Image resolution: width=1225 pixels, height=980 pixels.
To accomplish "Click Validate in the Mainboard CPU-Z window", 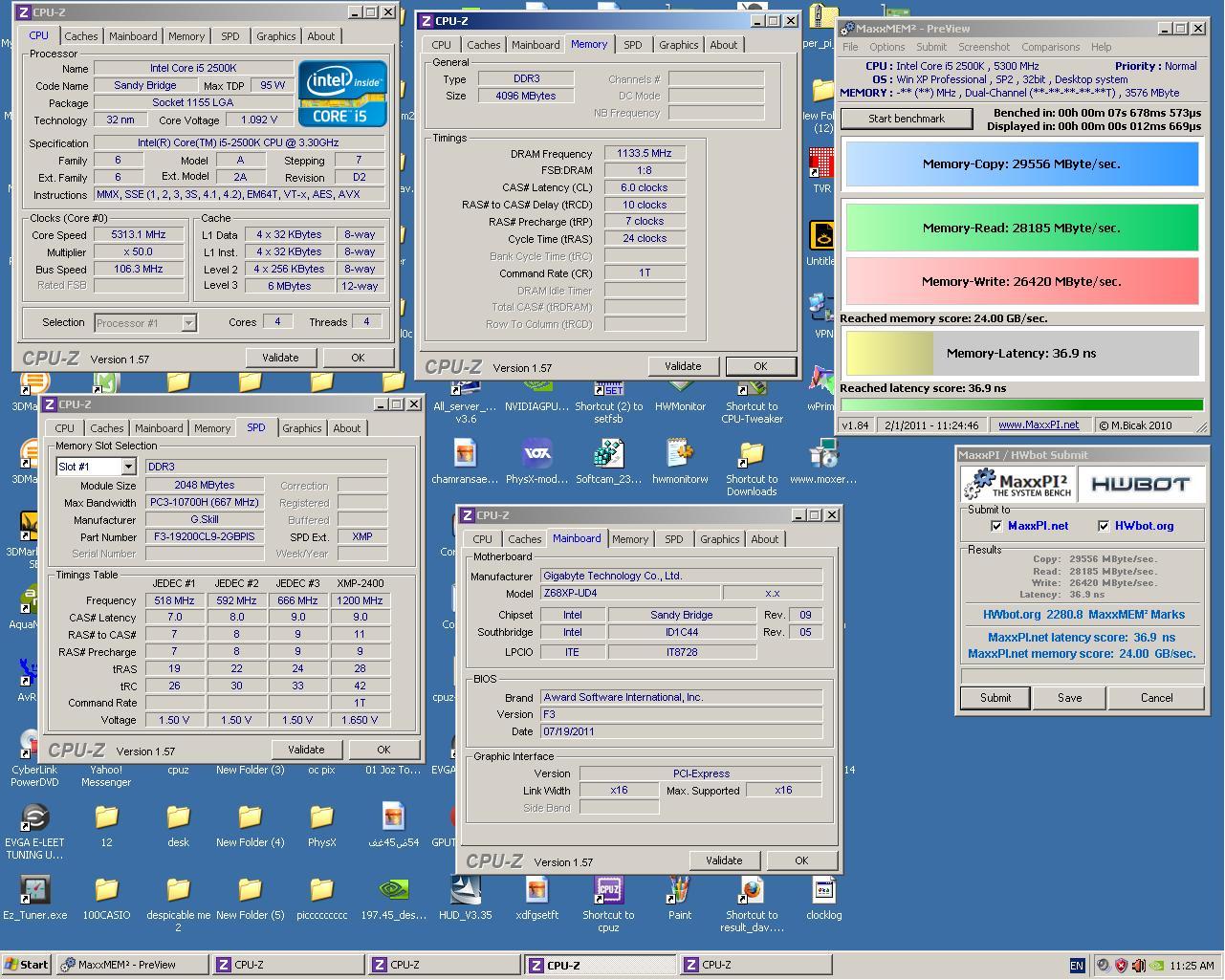I will click(724, 860).
